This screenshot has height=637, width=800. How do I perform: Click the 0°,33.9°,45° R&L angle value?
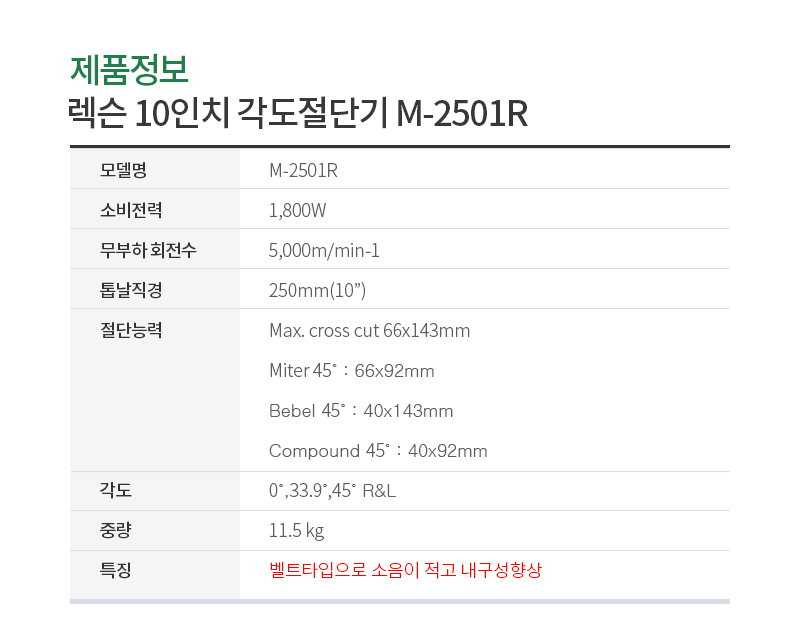coord(332,490)
